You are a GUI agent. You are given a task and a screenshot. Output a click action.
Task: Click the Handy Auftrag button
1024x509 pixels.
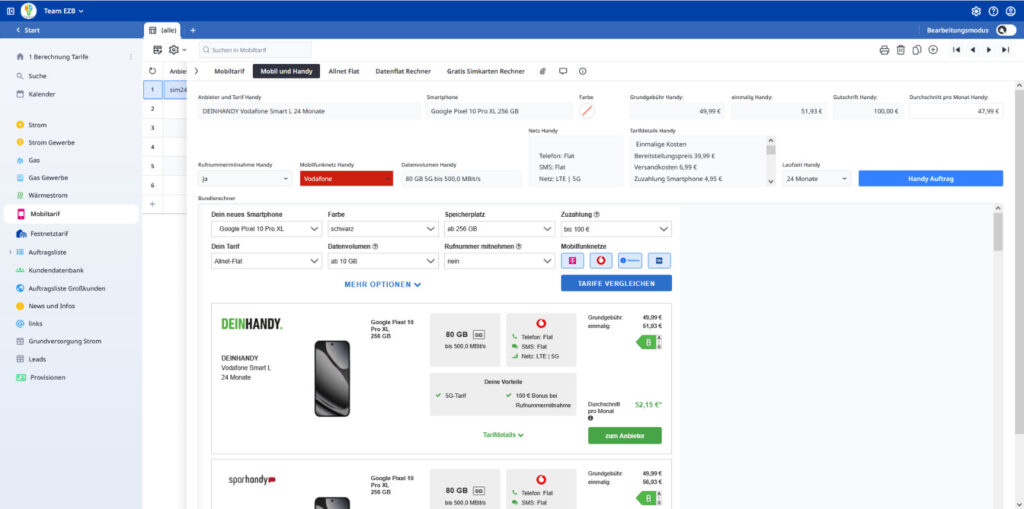(x=931, y=178)
